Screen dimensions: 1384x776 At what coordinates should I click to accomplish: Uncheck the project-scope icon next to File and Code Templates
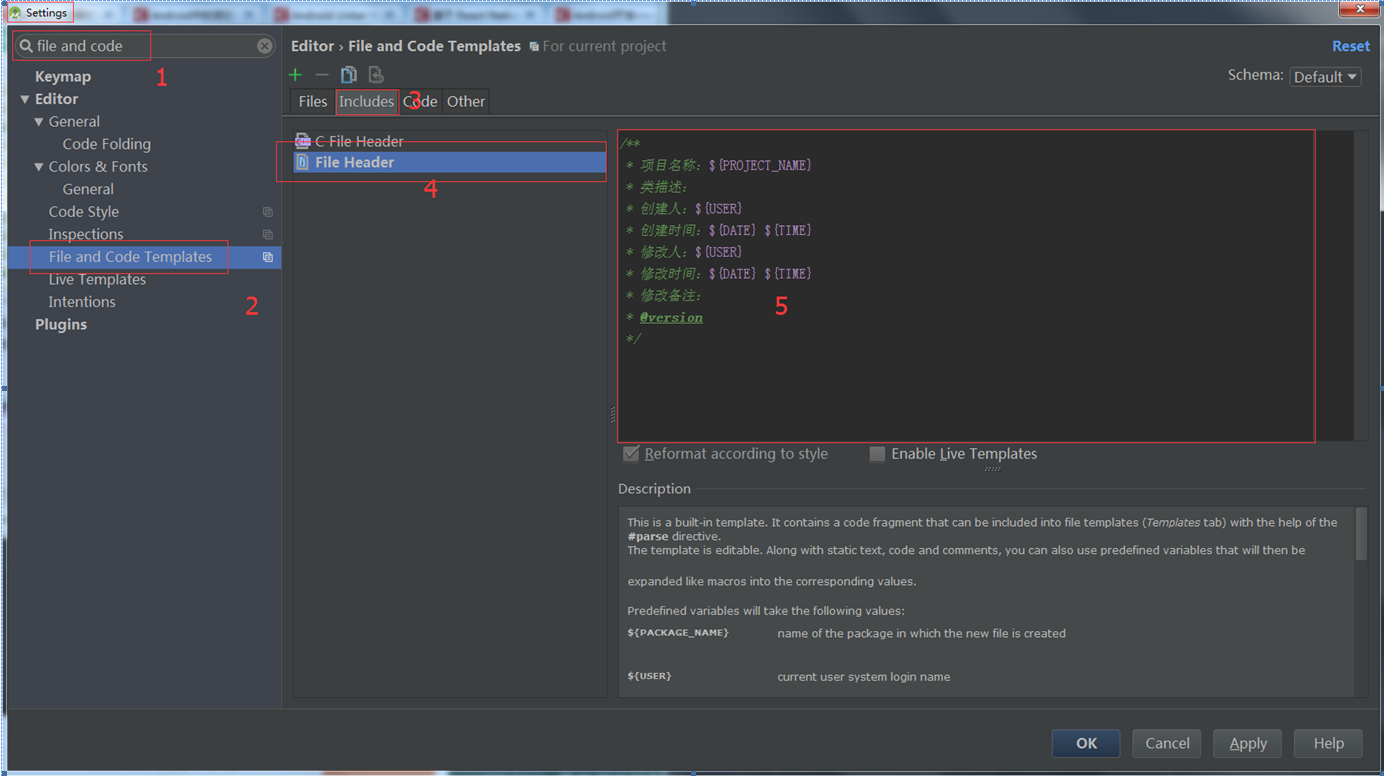tap(267, 256)
